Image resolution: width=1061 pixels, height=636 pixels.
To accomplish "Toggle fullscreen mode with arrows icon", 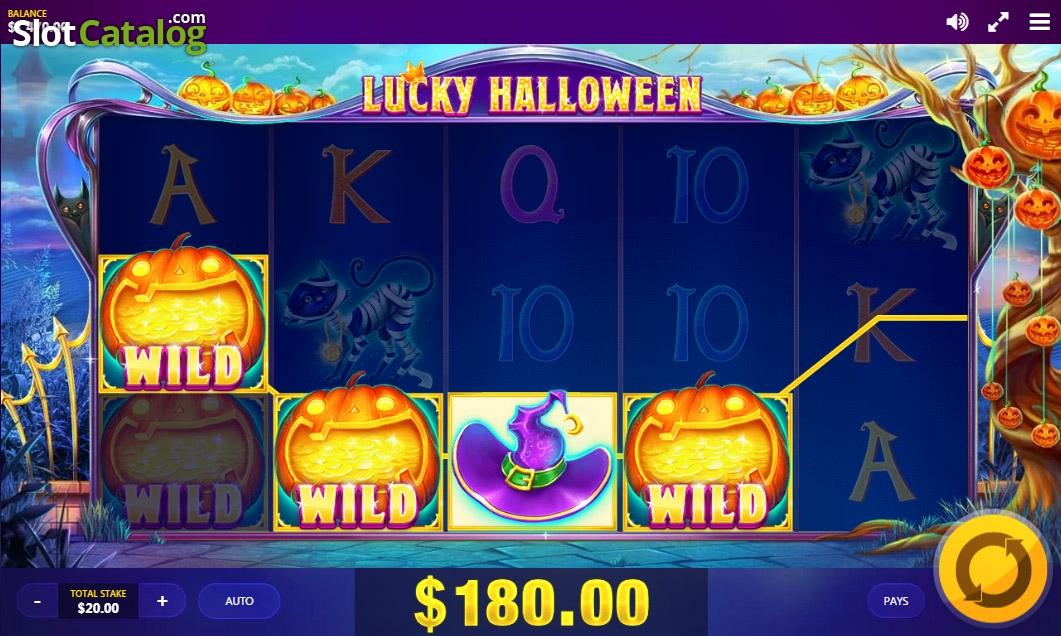I will point(998,22).
